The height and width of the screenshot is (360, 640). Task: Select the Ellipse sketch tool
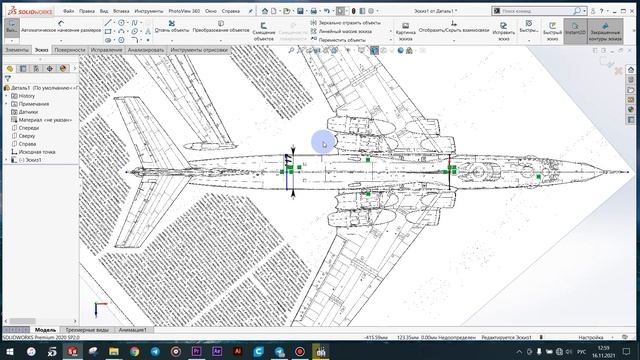pyautogui.click(x=135, y=31)
